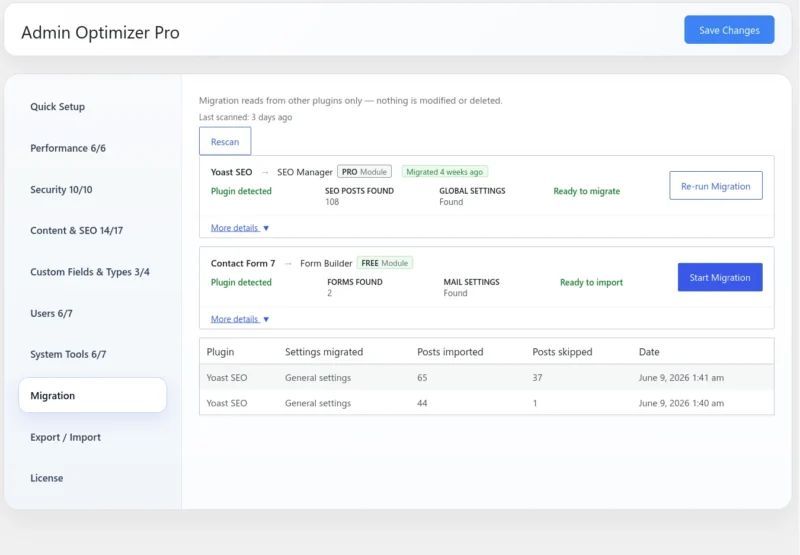Click the FORMS FOUND label
800x555 pixels.
(x=355, y=282)
